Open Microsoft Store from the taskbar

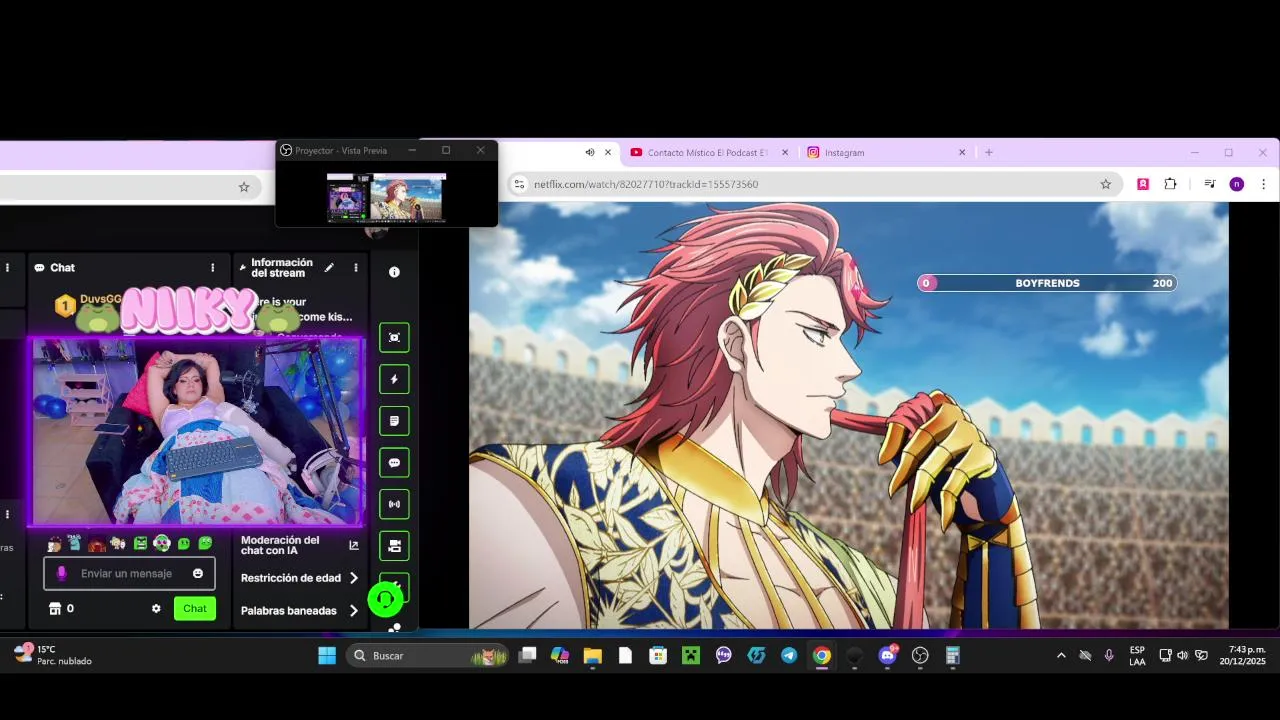pyautogui.click(x=658, y=656)
